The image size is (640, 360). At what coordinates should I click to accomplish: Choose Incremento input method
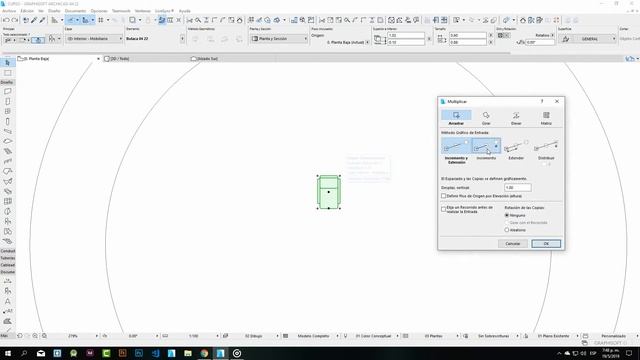[486, 146]
